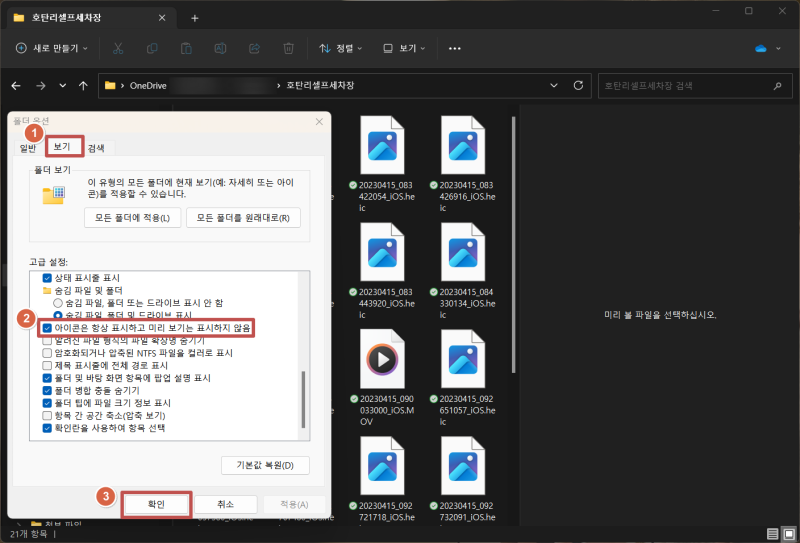The height and width of the screenshot is (543, 800).
Task: Toggle 아이콘은 항상 표시하고 미리 보기는 표시하지 않음 checkbox
Action: point(47,328)
